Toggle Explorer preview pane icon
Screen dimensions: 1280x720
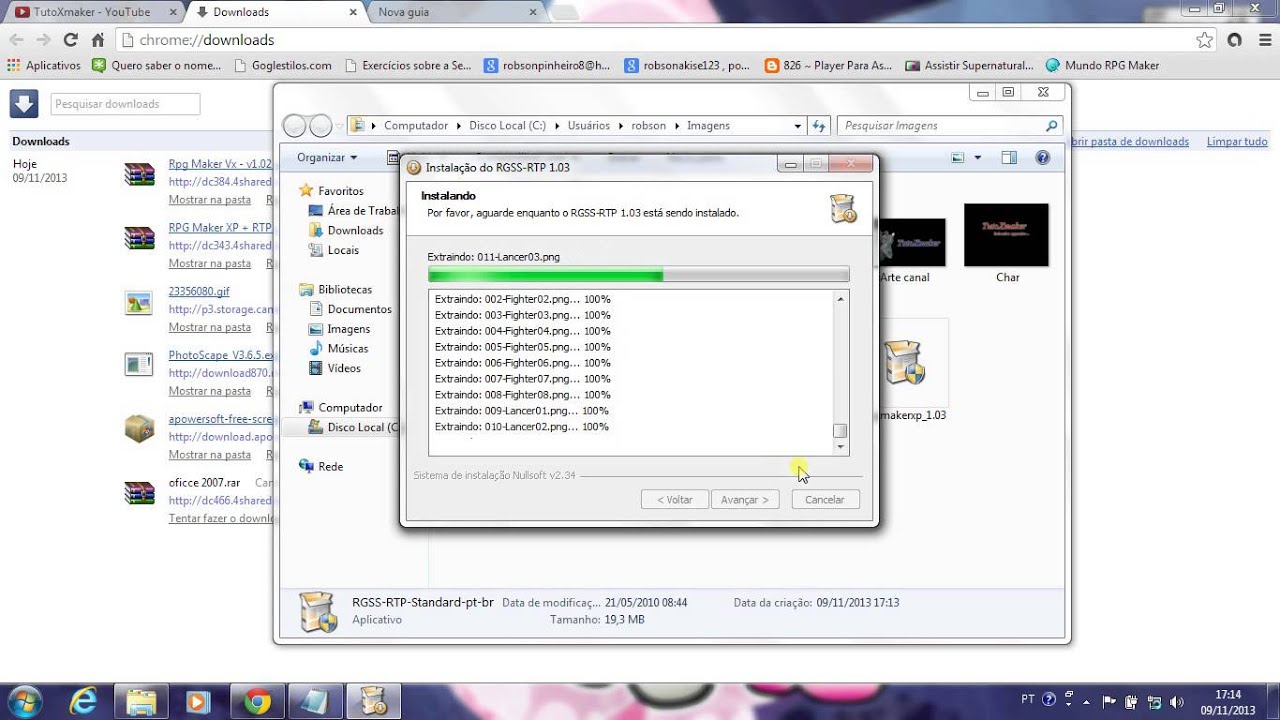[x=1009, y=157]
